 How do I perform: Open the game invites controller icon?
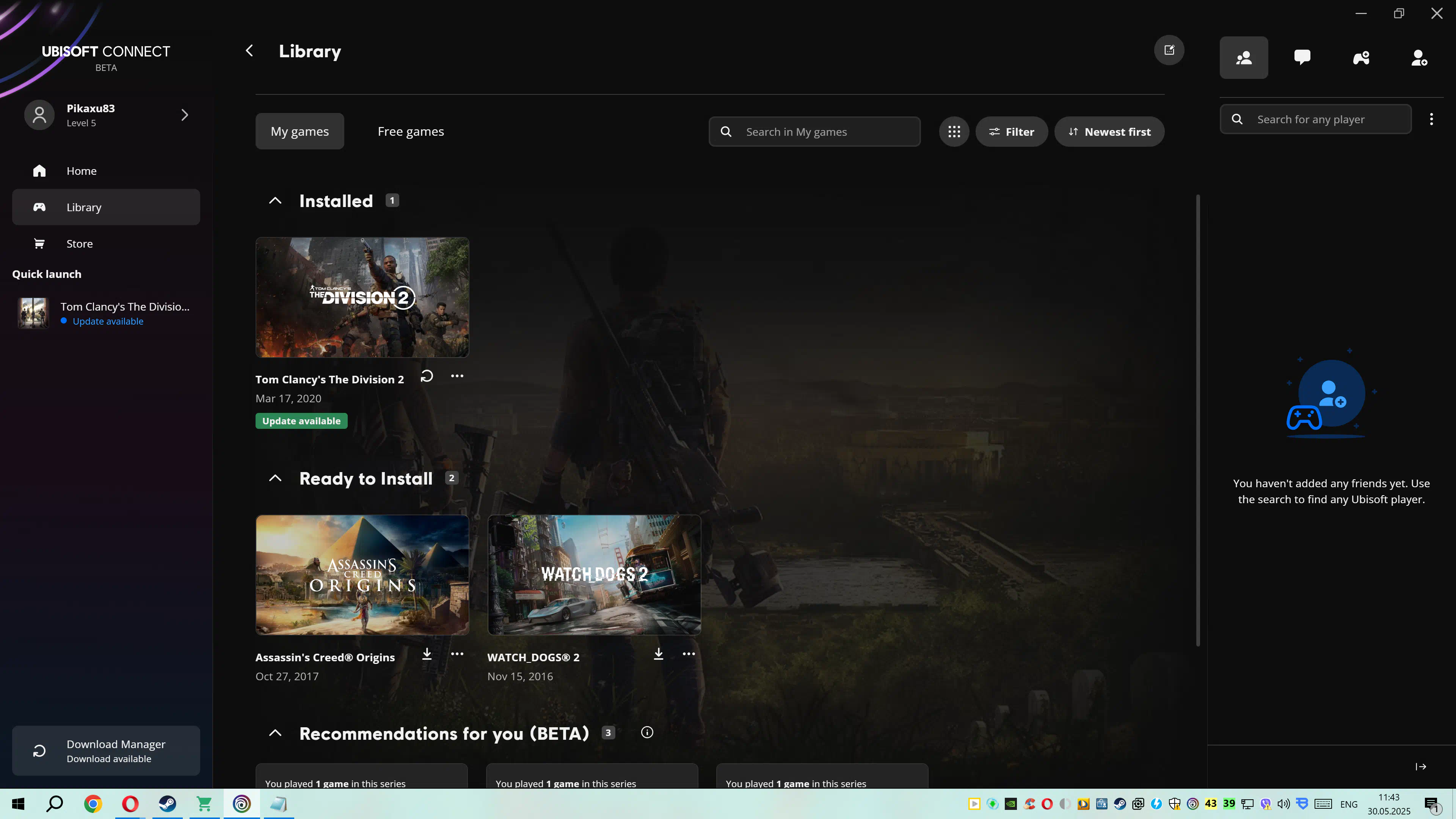click(x=1361, y=58)
